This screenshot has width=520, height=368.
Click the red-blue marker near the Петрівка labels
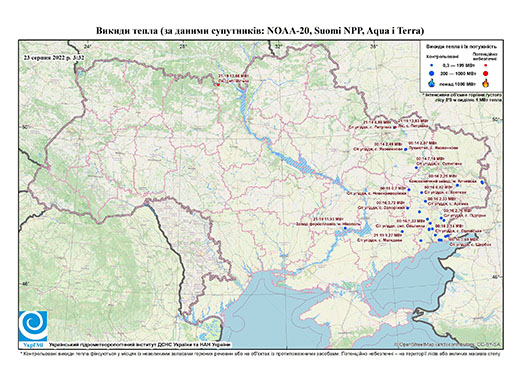point(395,127)
